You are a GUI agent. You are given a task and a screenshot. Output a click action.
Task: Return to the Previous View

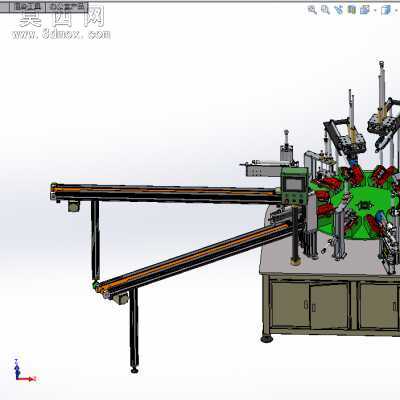pyautogui.click(x=338, y=10)
